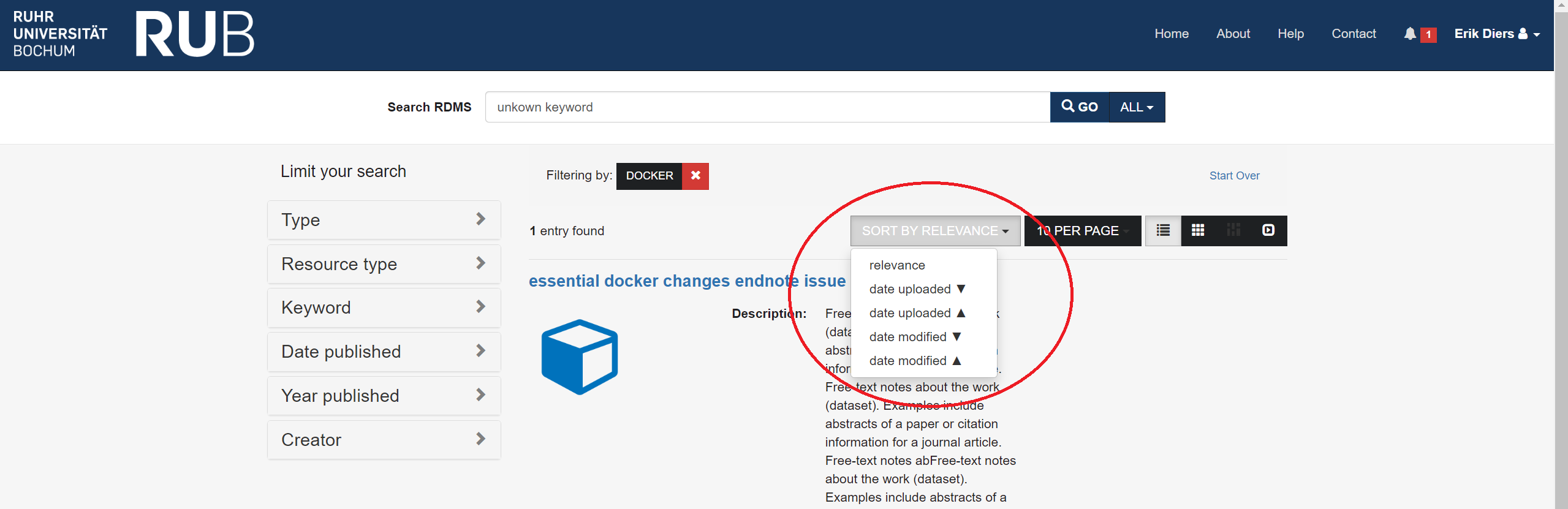Viewport: 1568px width, 509px height.
Task: Sort by date modified ascending
Action: (923, 361)
